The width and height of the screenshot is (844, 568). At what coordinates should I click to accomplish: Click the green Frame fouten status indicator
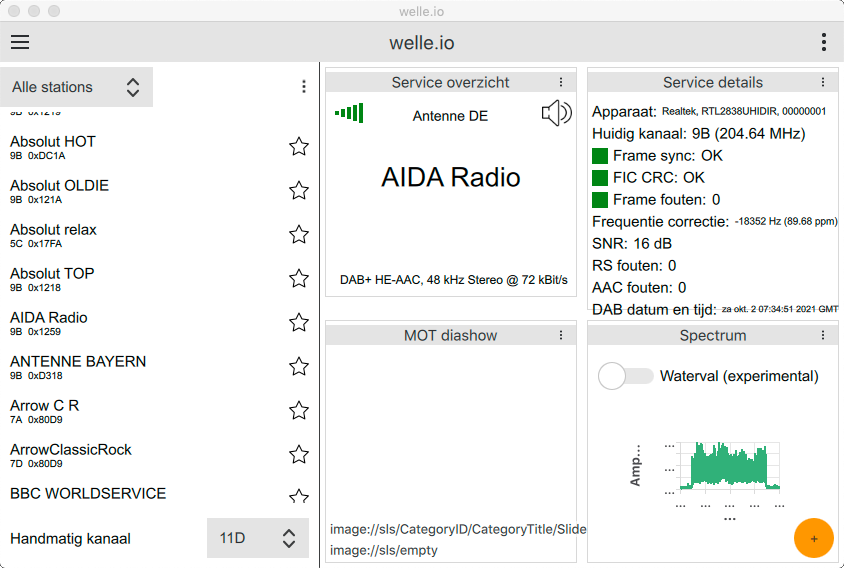point(600,200)
